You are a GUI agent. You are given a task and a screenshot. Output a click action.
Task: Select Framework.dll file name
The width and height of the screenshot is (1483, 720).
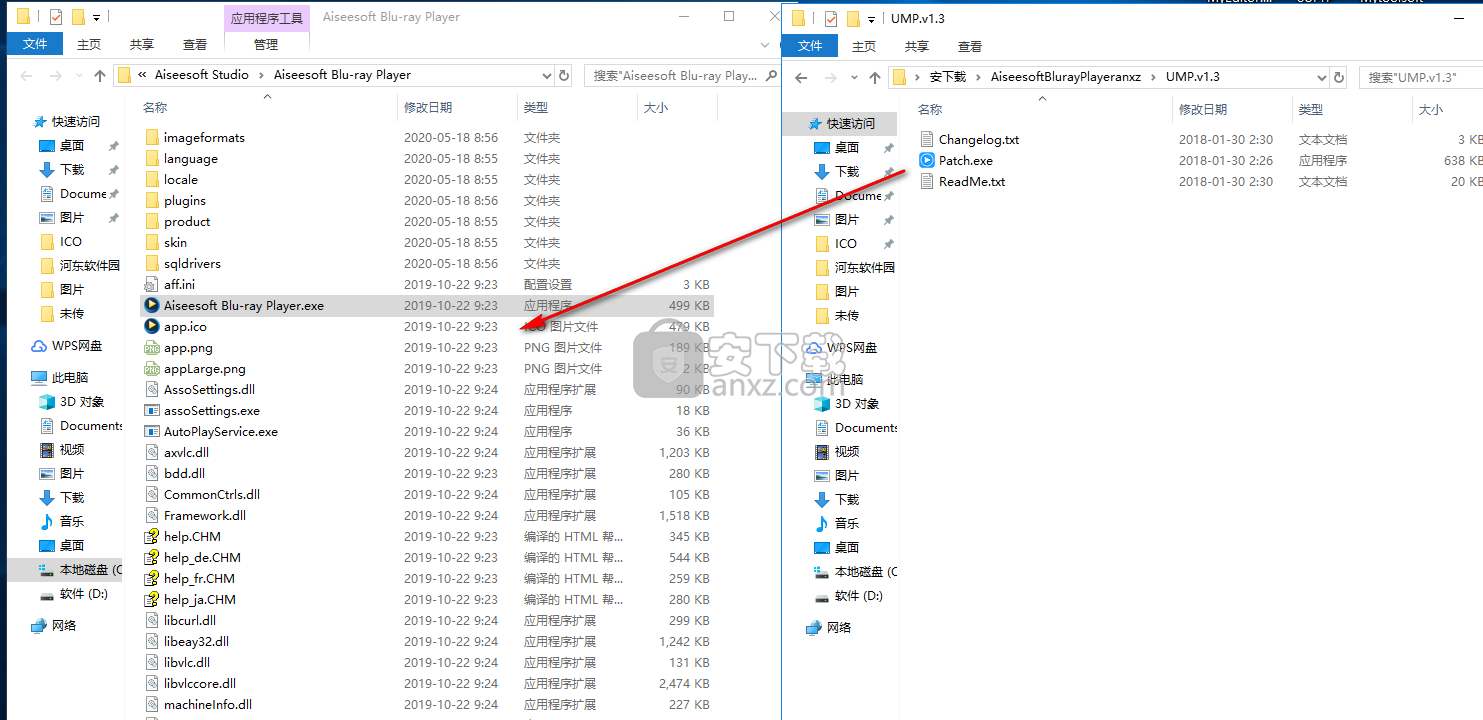(205, 516)
